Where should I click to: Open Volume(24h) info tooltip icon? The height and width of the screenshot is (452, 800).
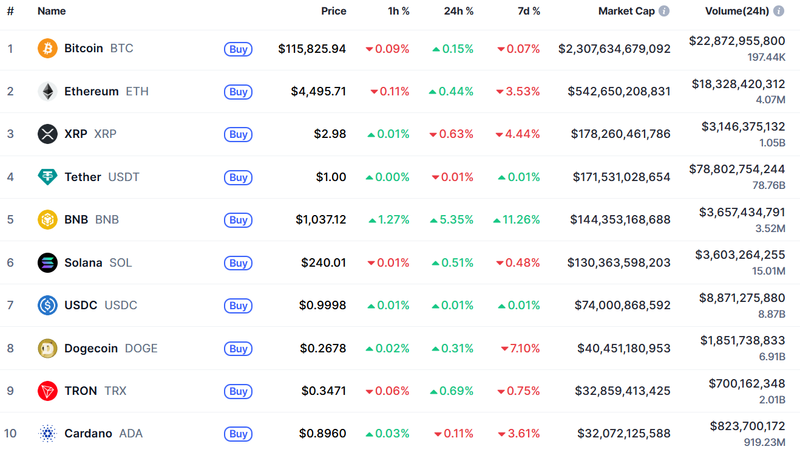tap(777, 11)
